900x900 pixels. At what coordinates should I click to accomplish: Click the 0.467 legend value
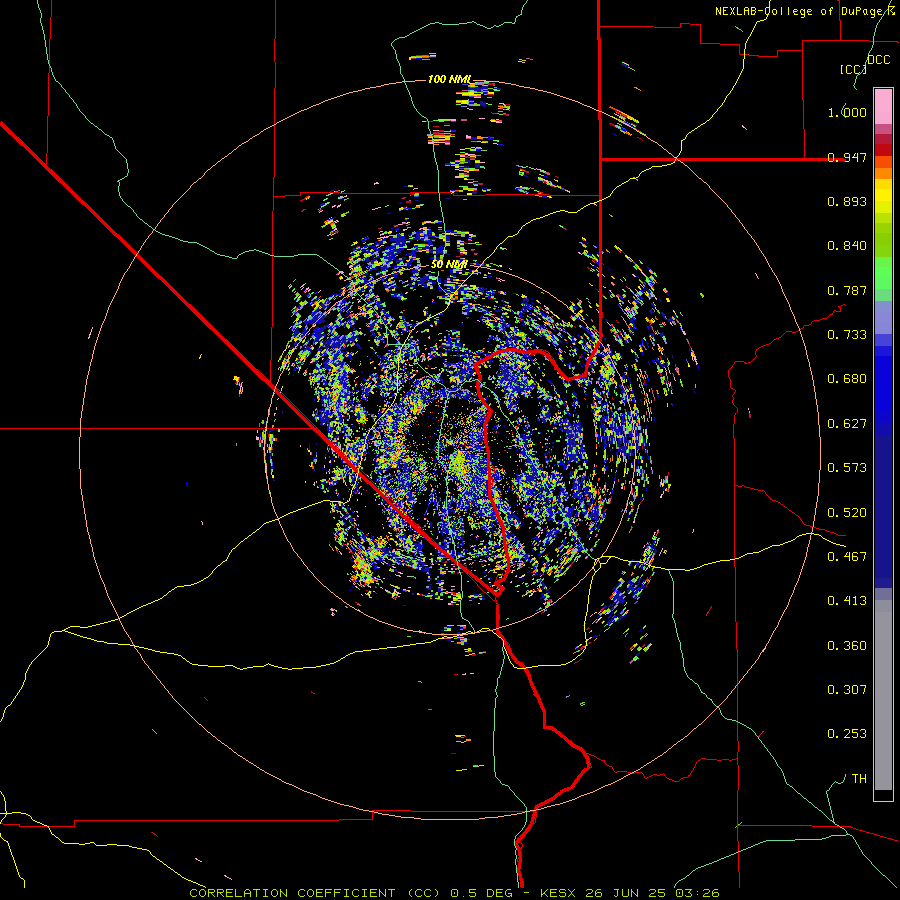pos(847,557)
